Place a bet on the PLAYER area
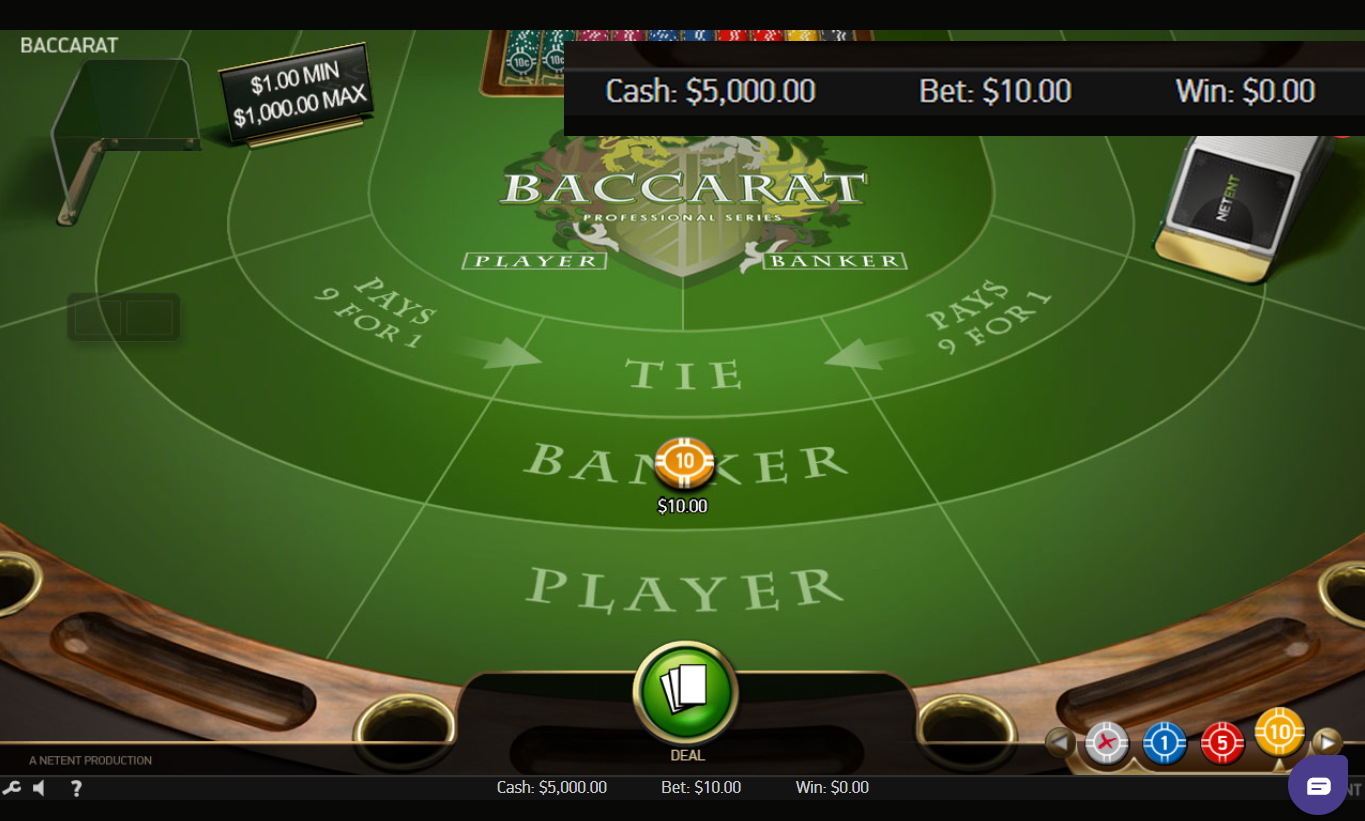The width and height of the screenshot is (1365, 821). tap(684, 589)
